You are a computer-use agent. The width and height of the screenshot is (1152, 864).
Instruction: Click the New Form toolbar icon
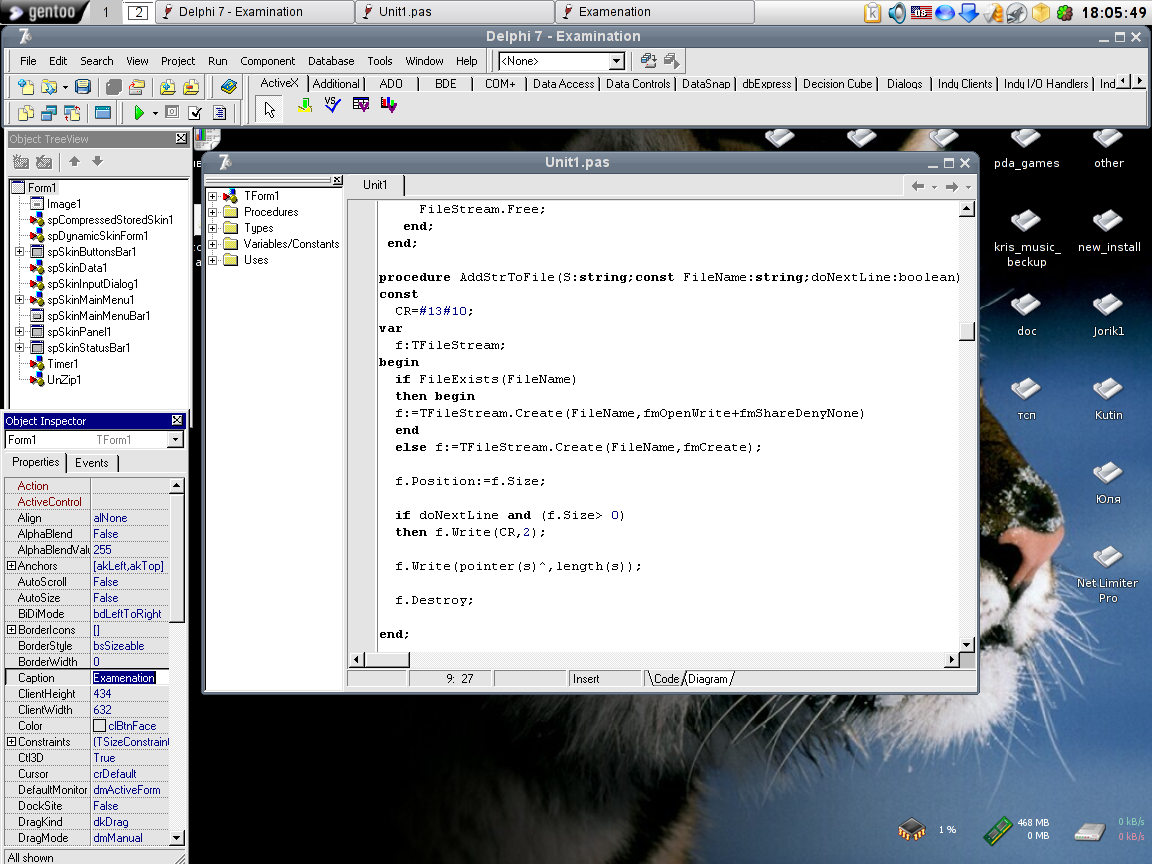tap(103, 112)
